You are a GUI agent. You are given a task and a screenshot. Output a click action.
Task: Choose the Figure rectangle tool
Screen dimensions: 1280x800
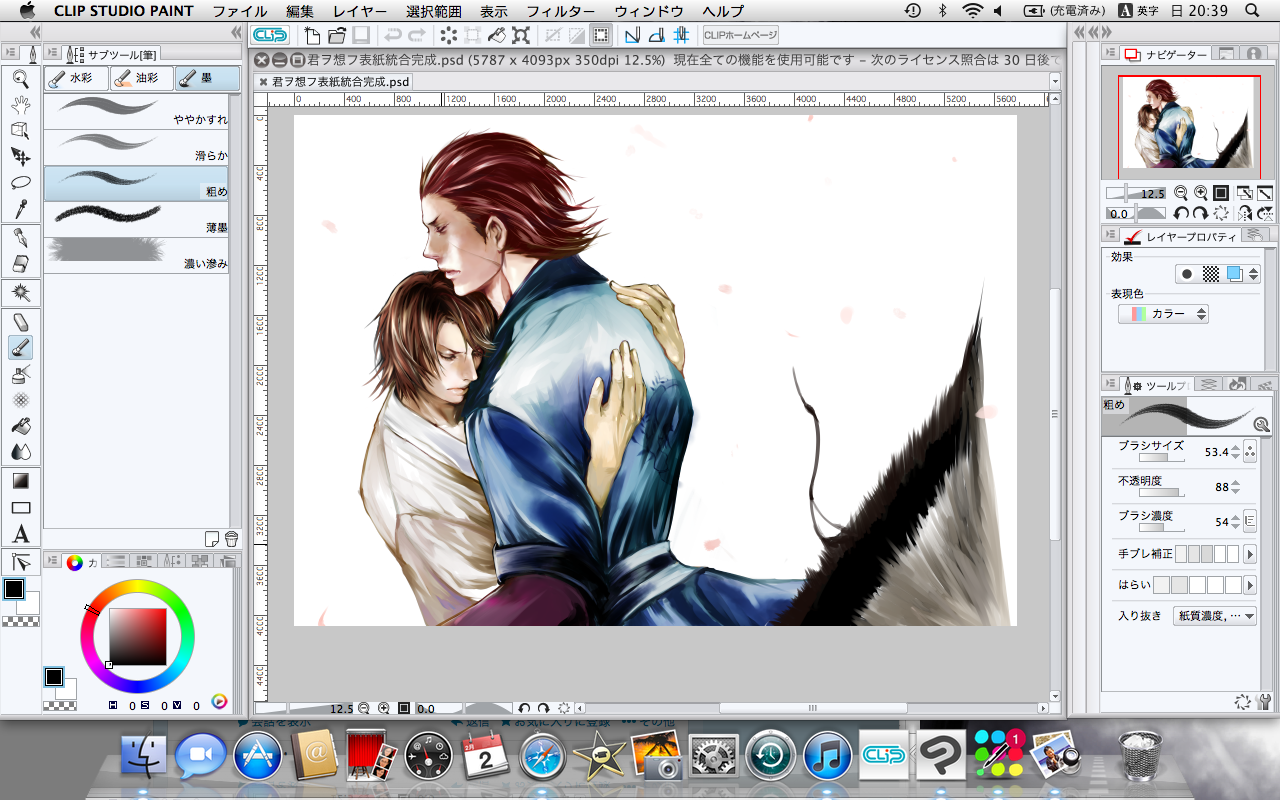[20, 507]
